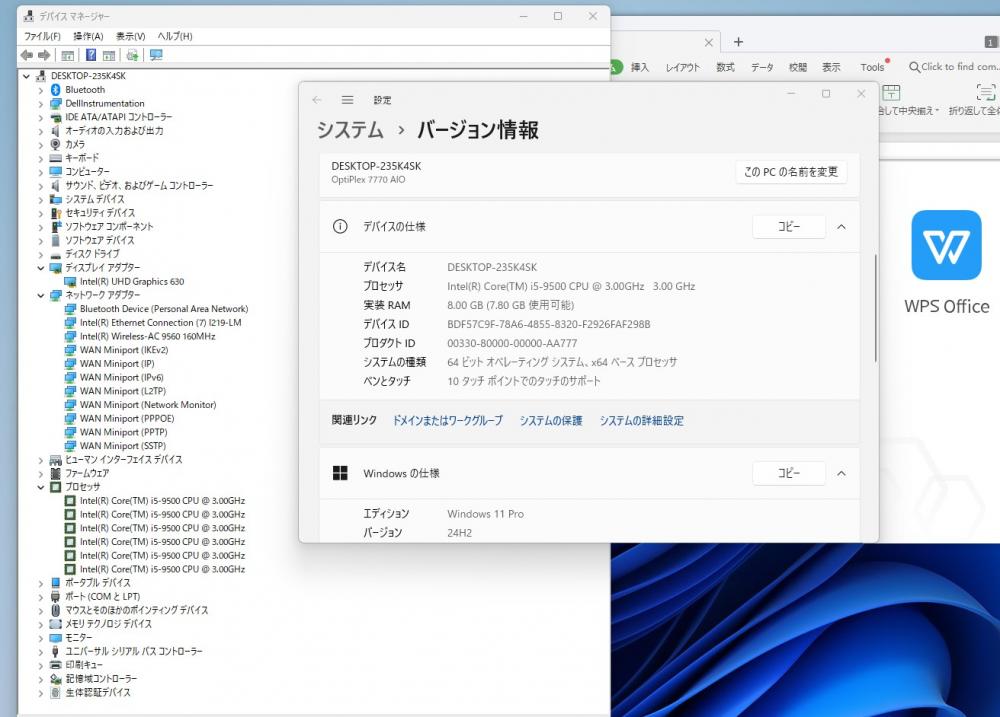The height and width of the screenshot is (717, 1000).
Task: Click the wrap text icon in WPS ribbon
Action: coord(985,93)
